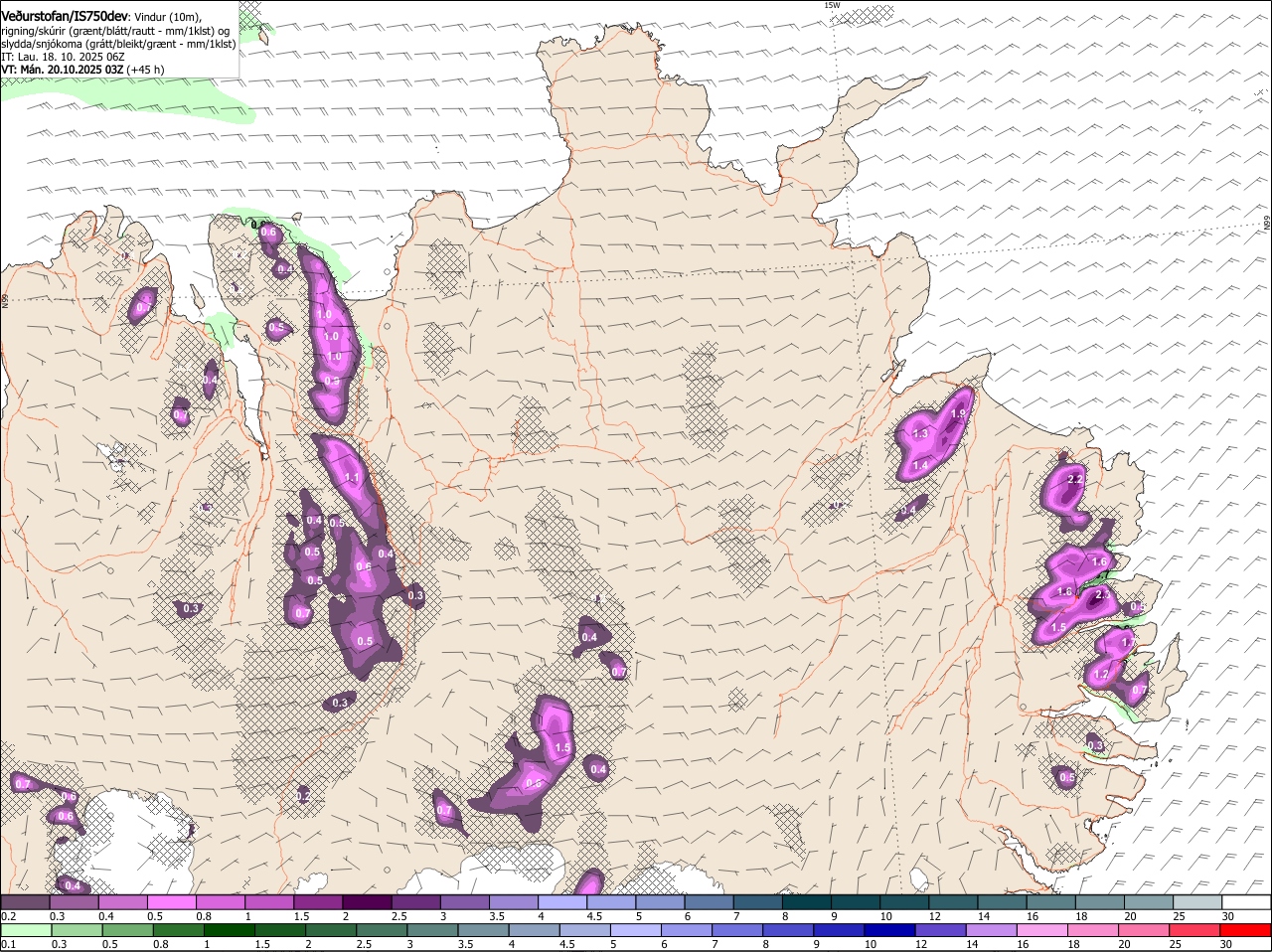Click the 1.1 precipitation value on the map

[x=351, y=477]
